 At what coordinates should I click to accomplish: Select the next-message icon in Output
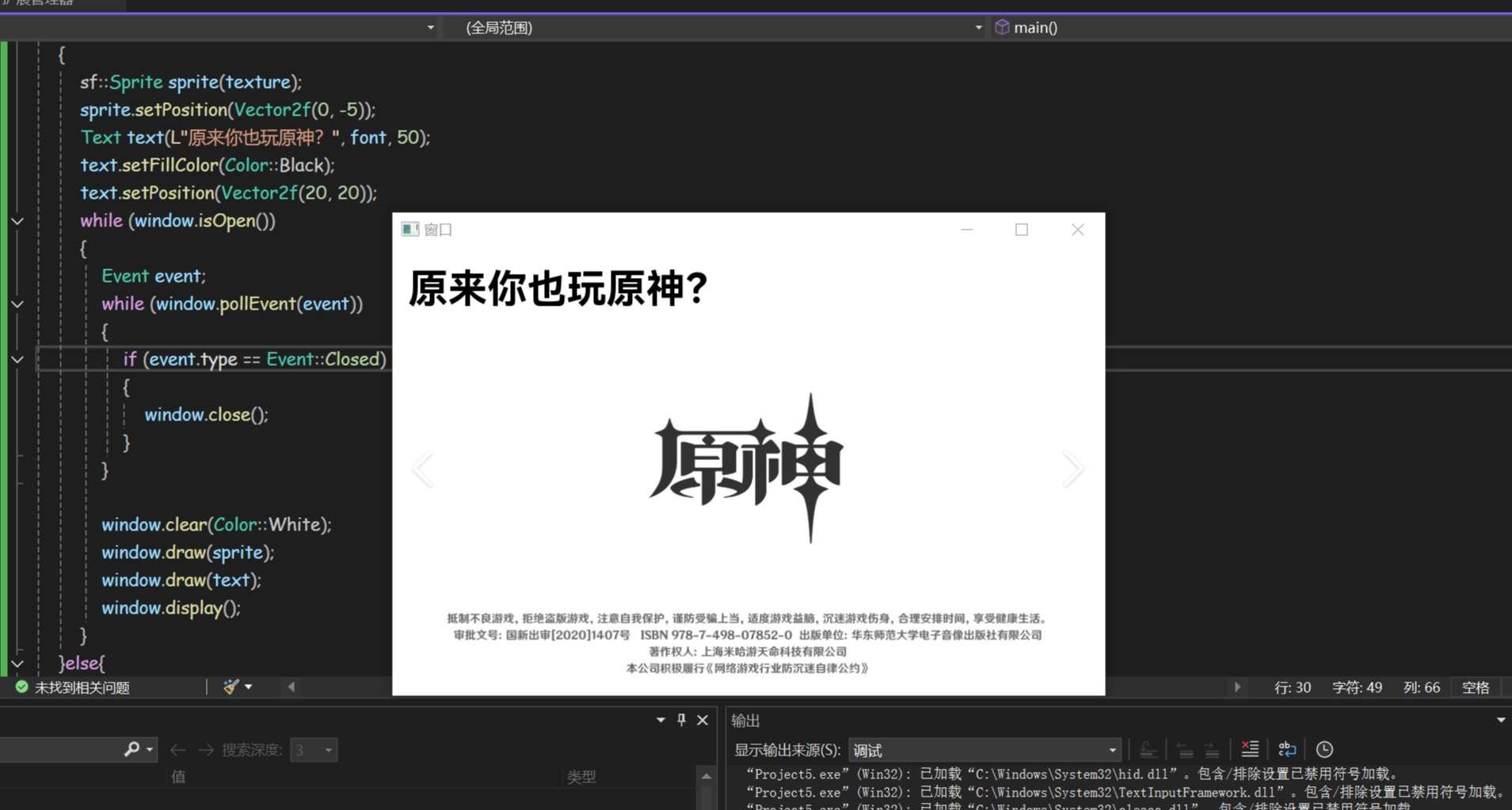click(x=1210, y=749)
